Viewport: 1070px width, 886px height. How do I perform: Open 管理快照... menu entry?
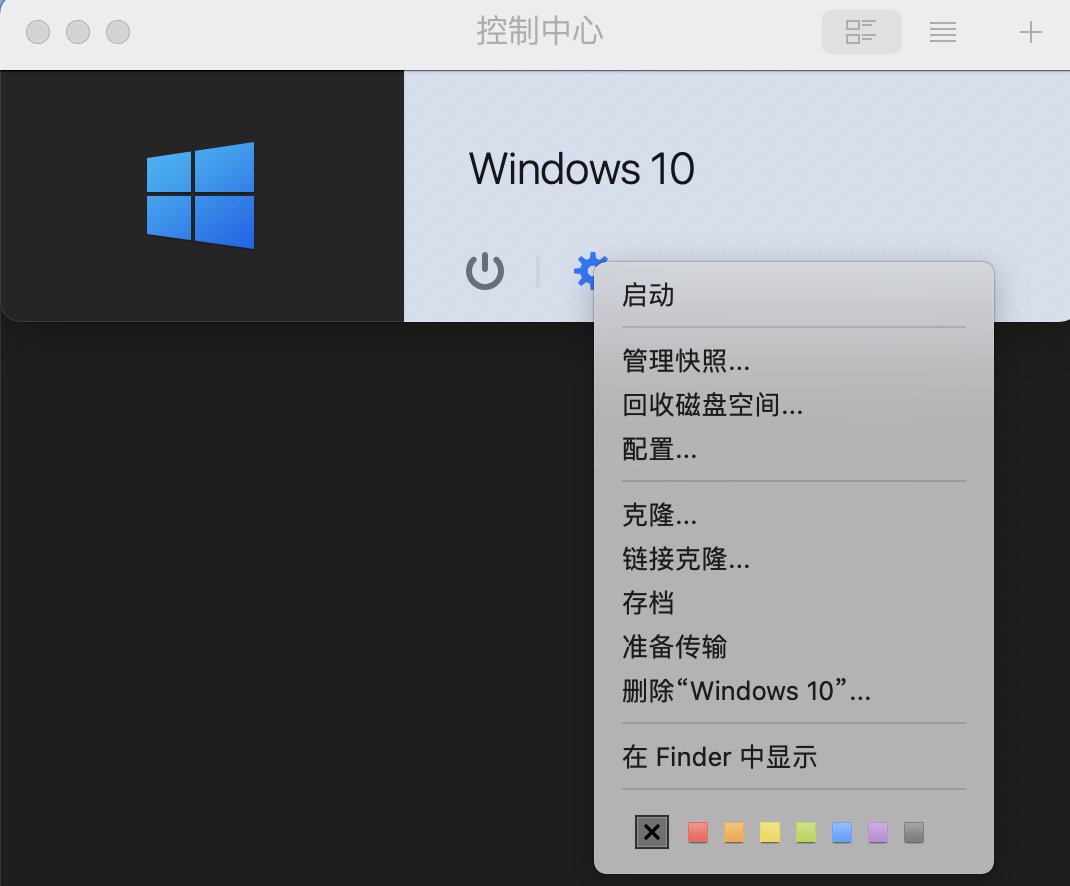(794, 360)
